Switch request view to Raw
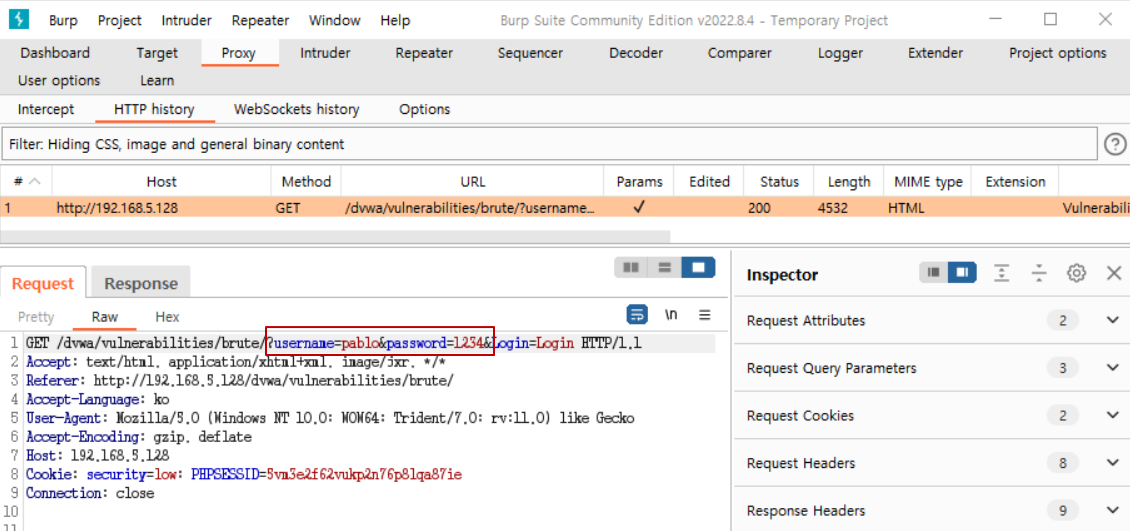Viewport: 1130px width, 531px height. pos(105,317)
